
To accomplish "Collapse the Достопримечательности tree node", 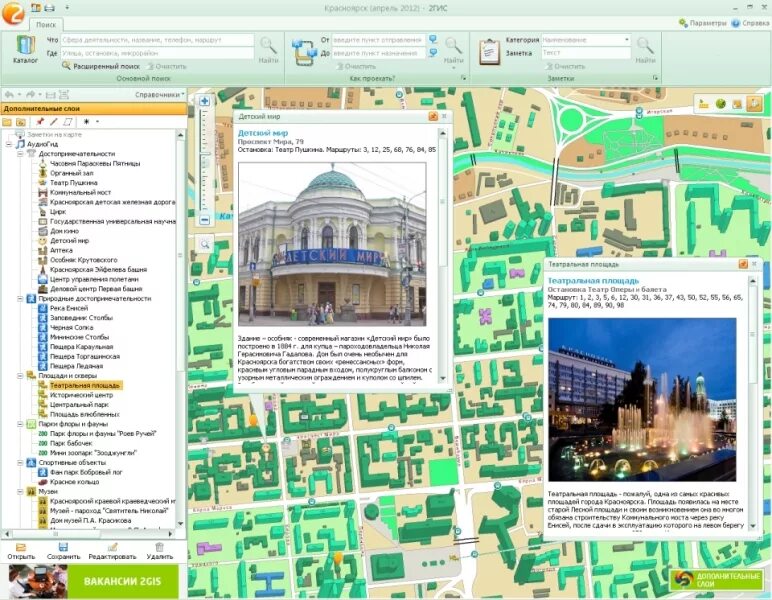I will 20,154.
